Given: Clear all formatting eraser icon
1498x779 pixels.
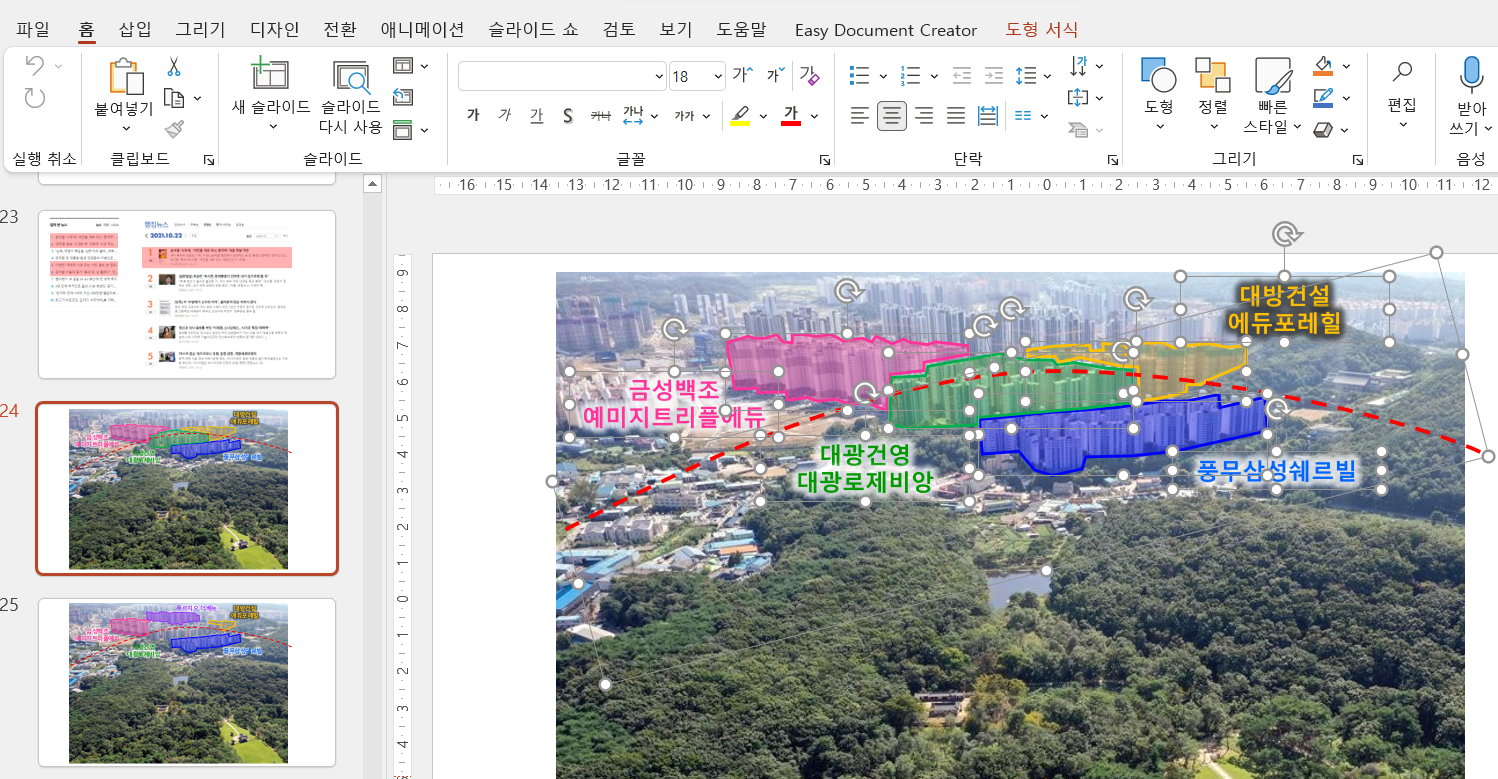Looking at the screenshot, I should (x=810, y=75).
